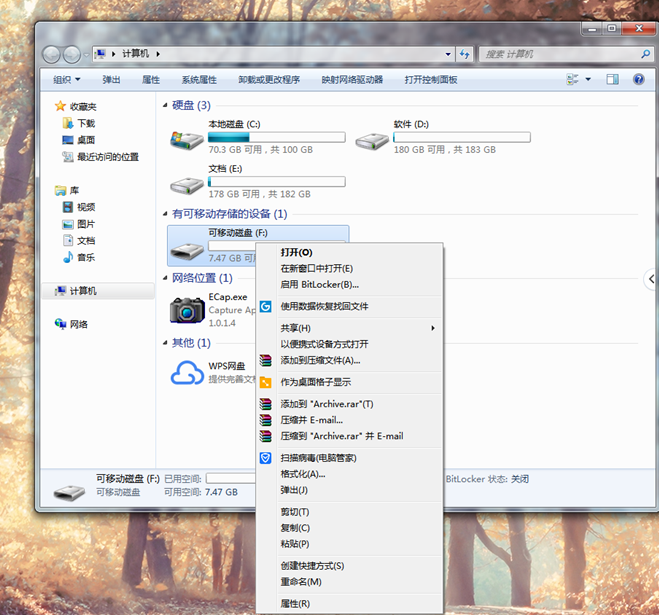Open the WPS网盘 cloud icon
The height and width of the screenshot is (615, 659).
pyautogui.click(x=186, y=373)
